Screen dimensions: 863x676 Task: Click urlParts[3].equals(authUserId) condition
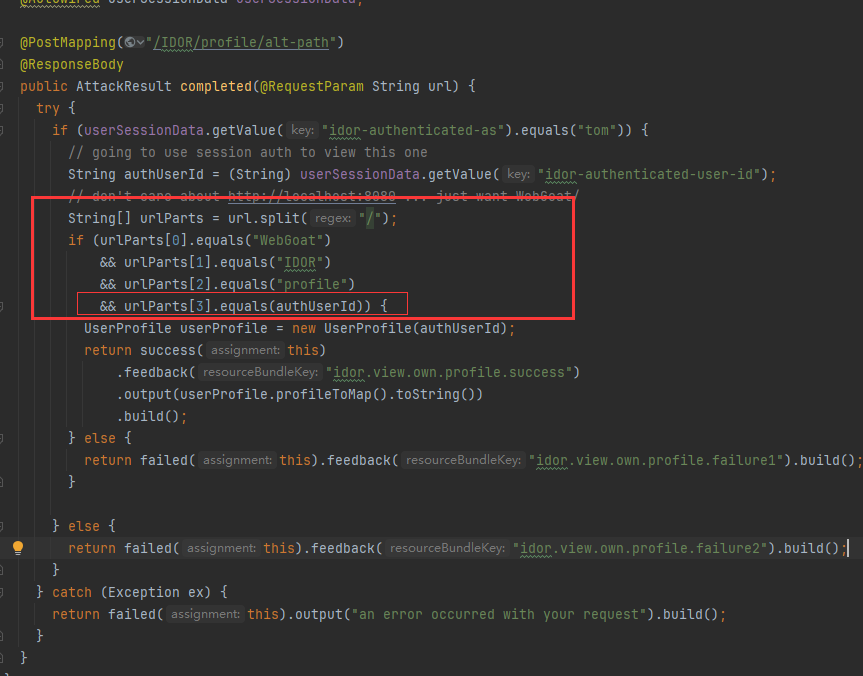coord(247,307)
